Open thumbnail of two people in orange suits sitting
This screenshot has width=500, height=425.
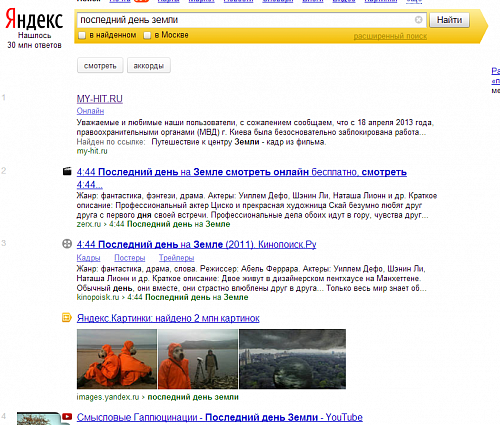pos(117,359)
